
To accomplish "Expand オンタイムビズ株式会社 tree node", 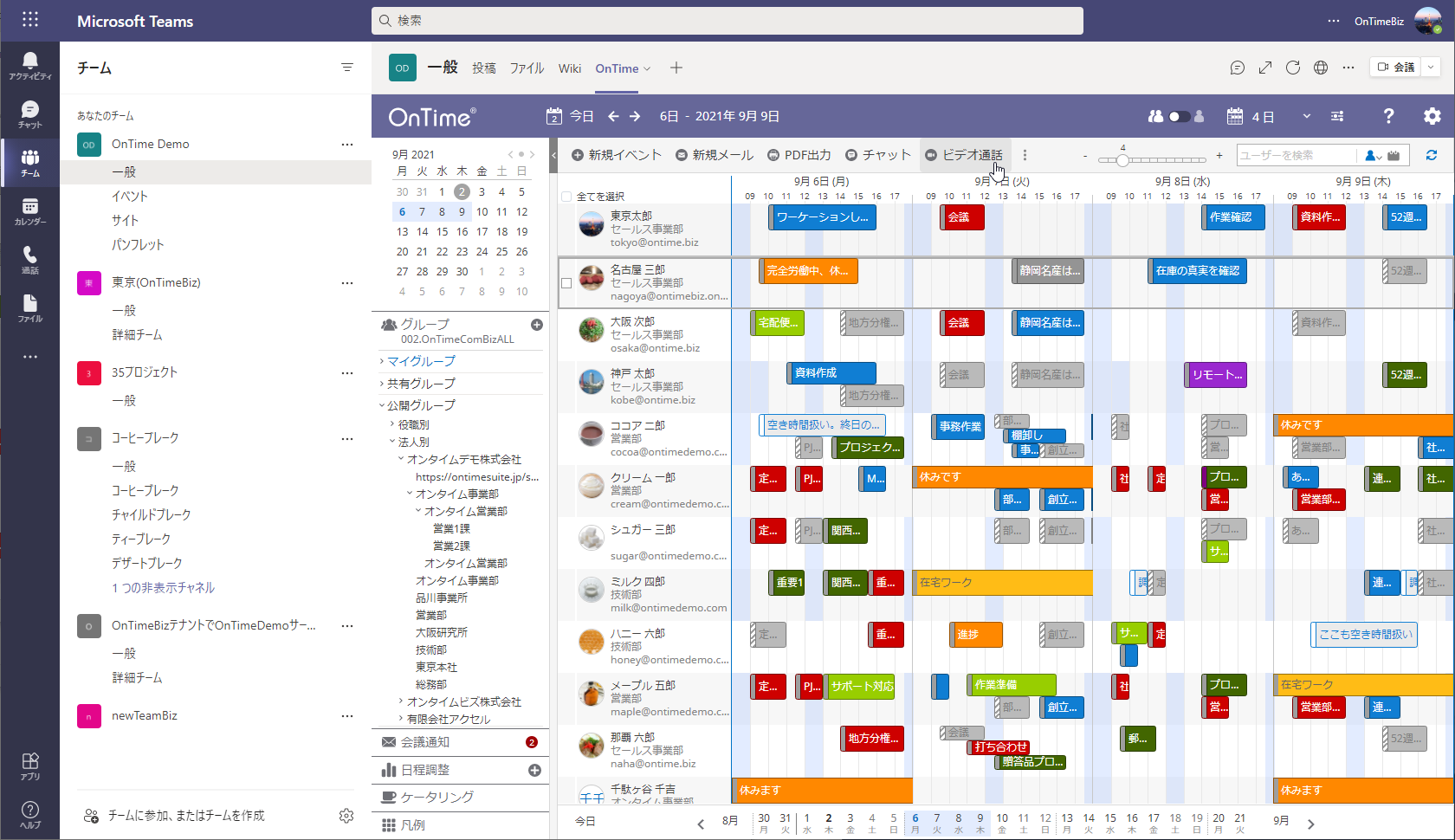I will click(401, 701).
